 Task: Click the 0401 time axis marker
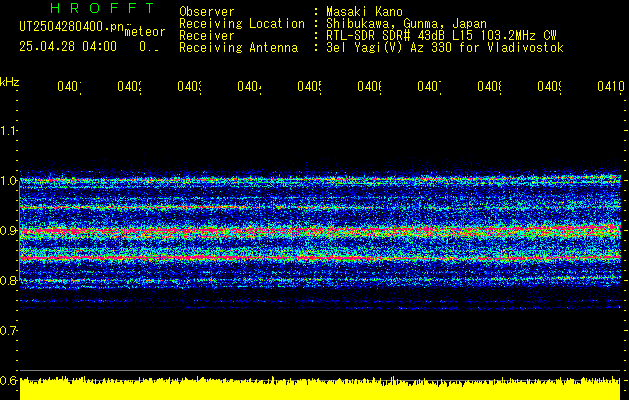pos(69,86)
